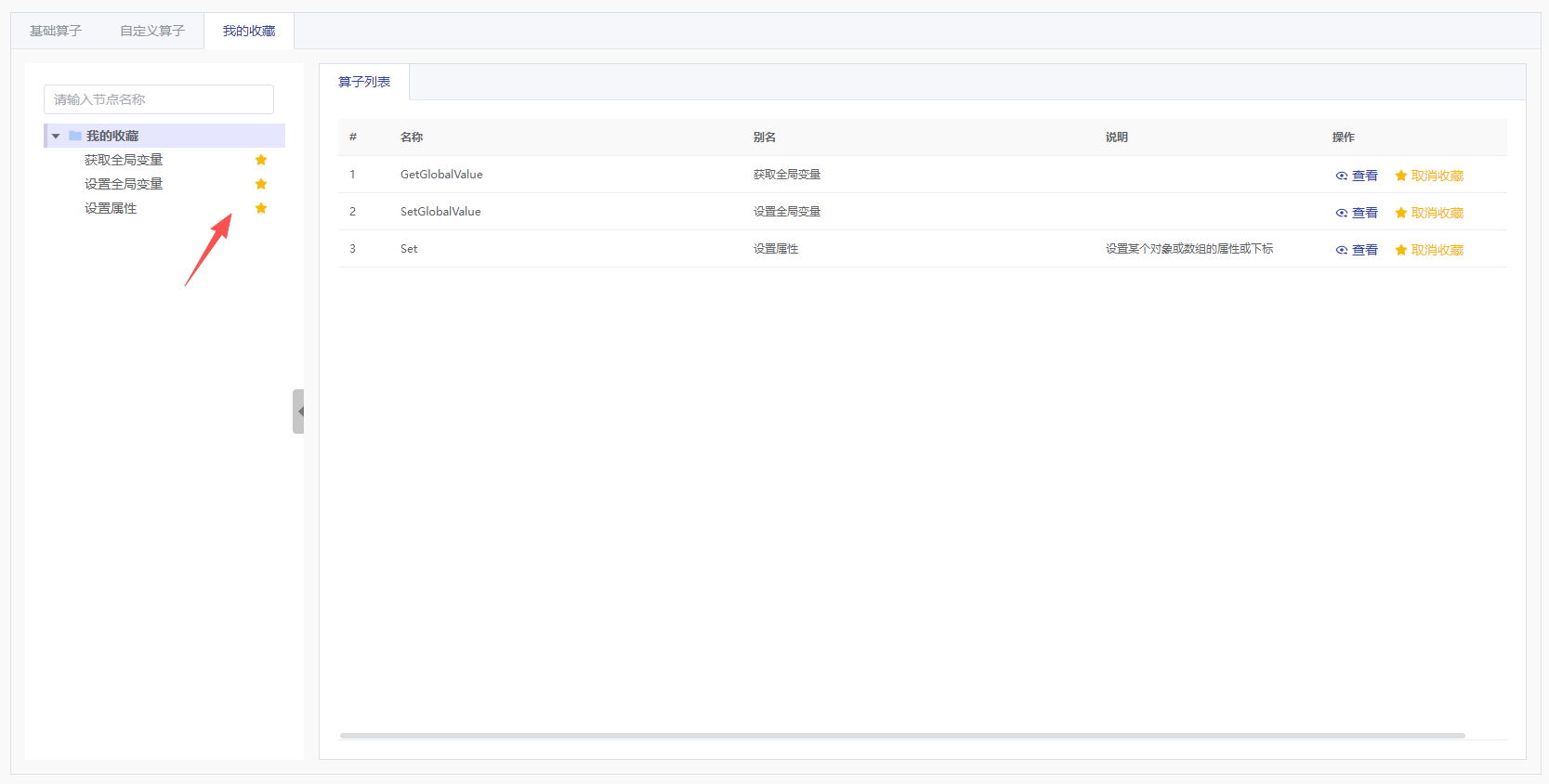Click star icon beside 设置属性 in tree
The width and height of the screenshot is (1549, 784).
[x=261, y=208]
